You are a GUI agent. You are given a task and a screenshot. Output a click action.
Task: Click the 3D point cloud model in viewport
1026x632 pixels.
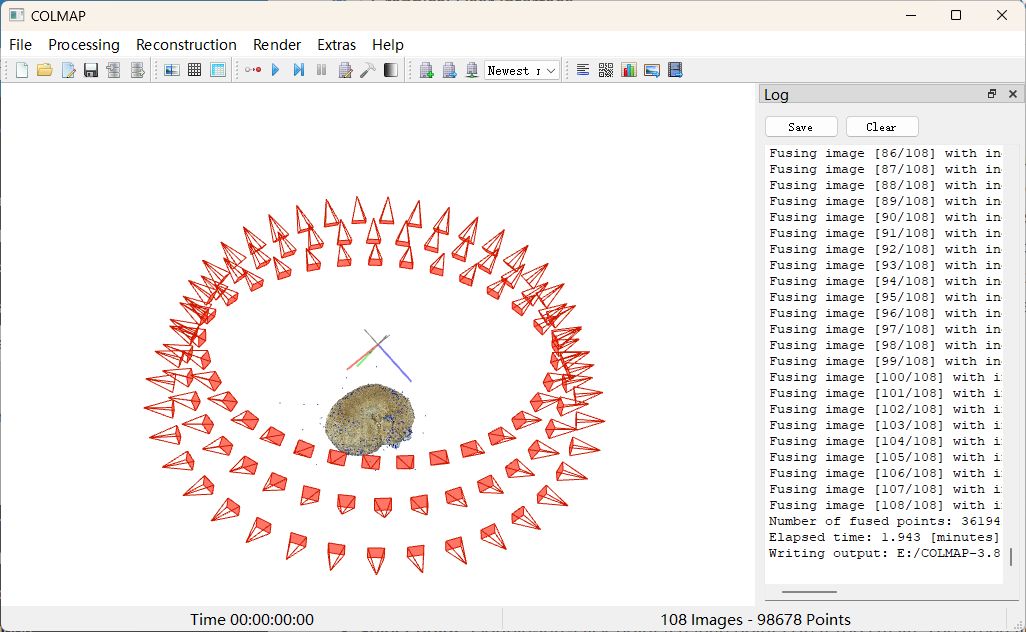tap(370, 419)
